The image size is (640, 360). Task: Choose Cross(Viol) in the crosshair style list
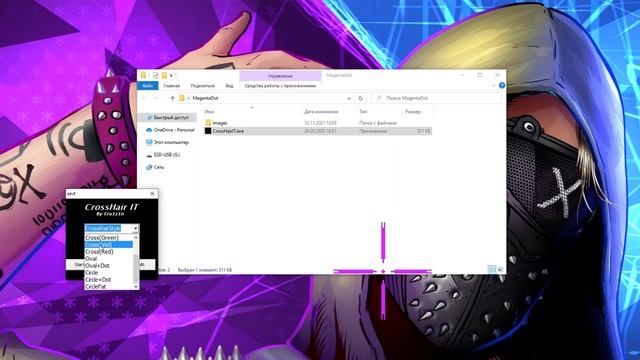point(109,244)
